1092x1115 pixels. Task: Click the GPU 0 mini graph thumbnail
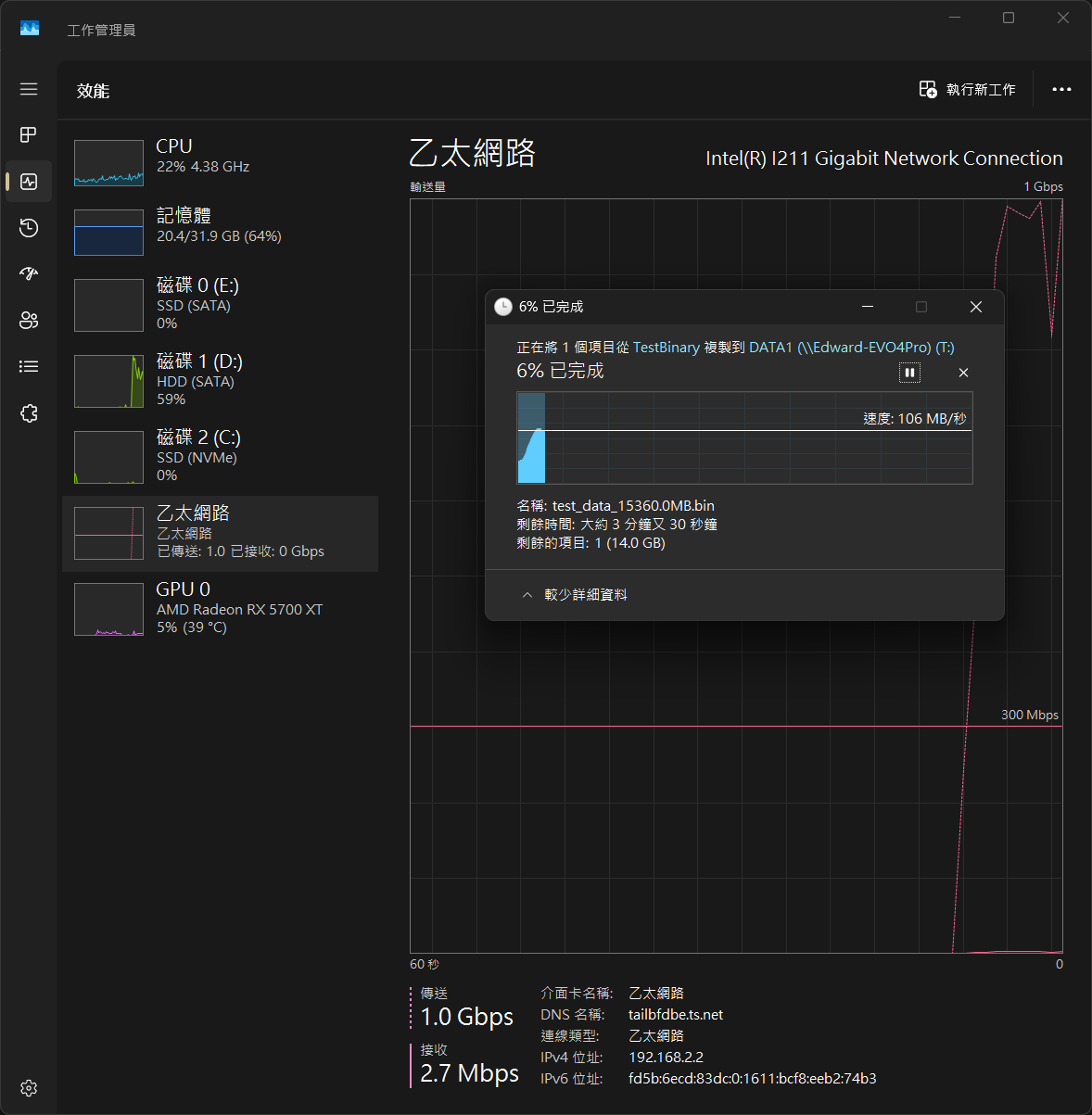108,609
